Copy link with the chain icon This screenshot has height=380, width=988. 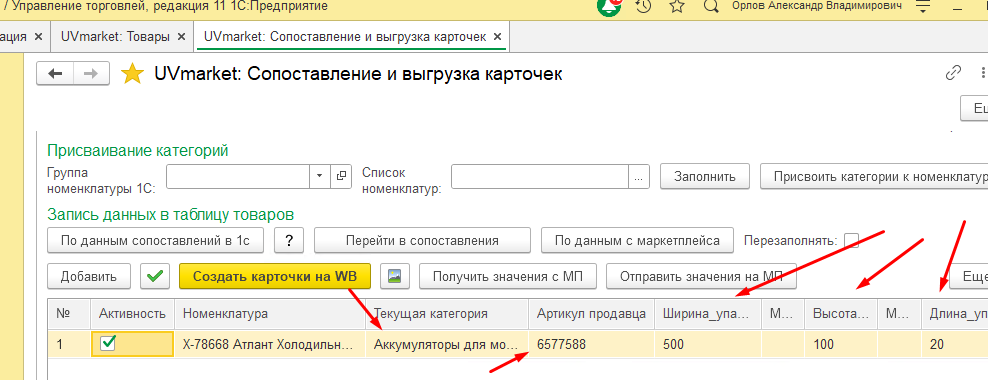[x=953, y=72]
